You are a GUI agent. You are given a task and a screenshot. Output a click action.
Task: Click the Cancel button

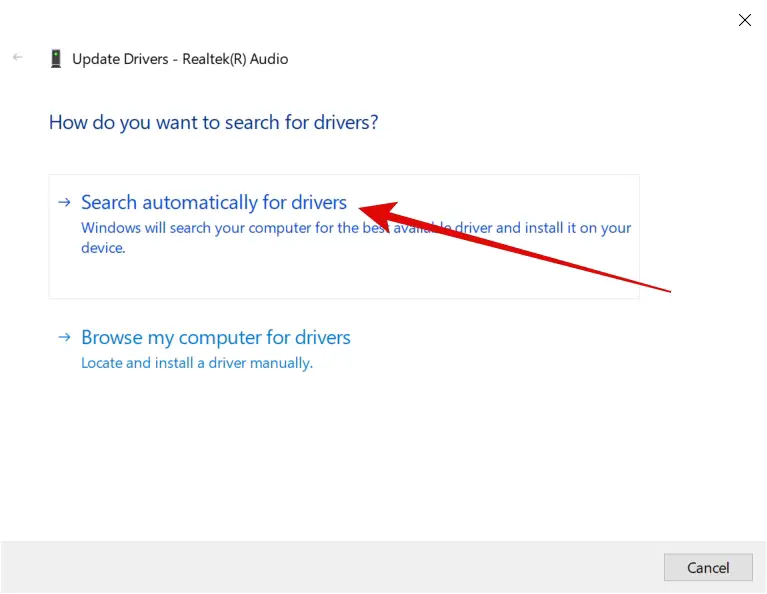coord(708,568)
